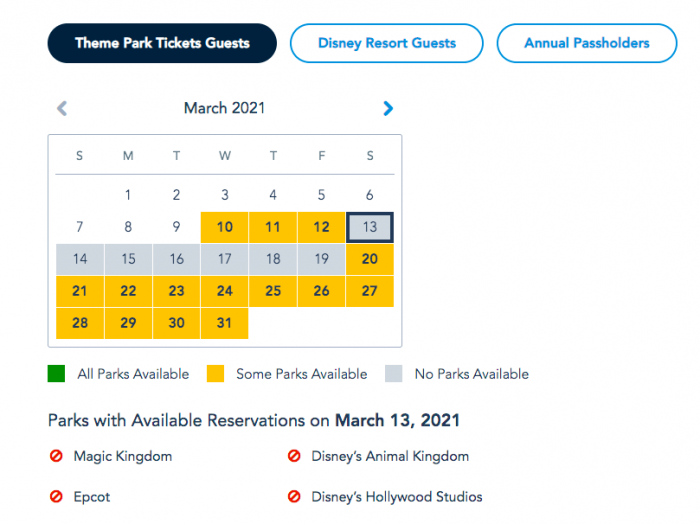The width and height of the screenshot is (700, 524).
Task: Select unavailable date March 17
Action: [x=225, y=259]
